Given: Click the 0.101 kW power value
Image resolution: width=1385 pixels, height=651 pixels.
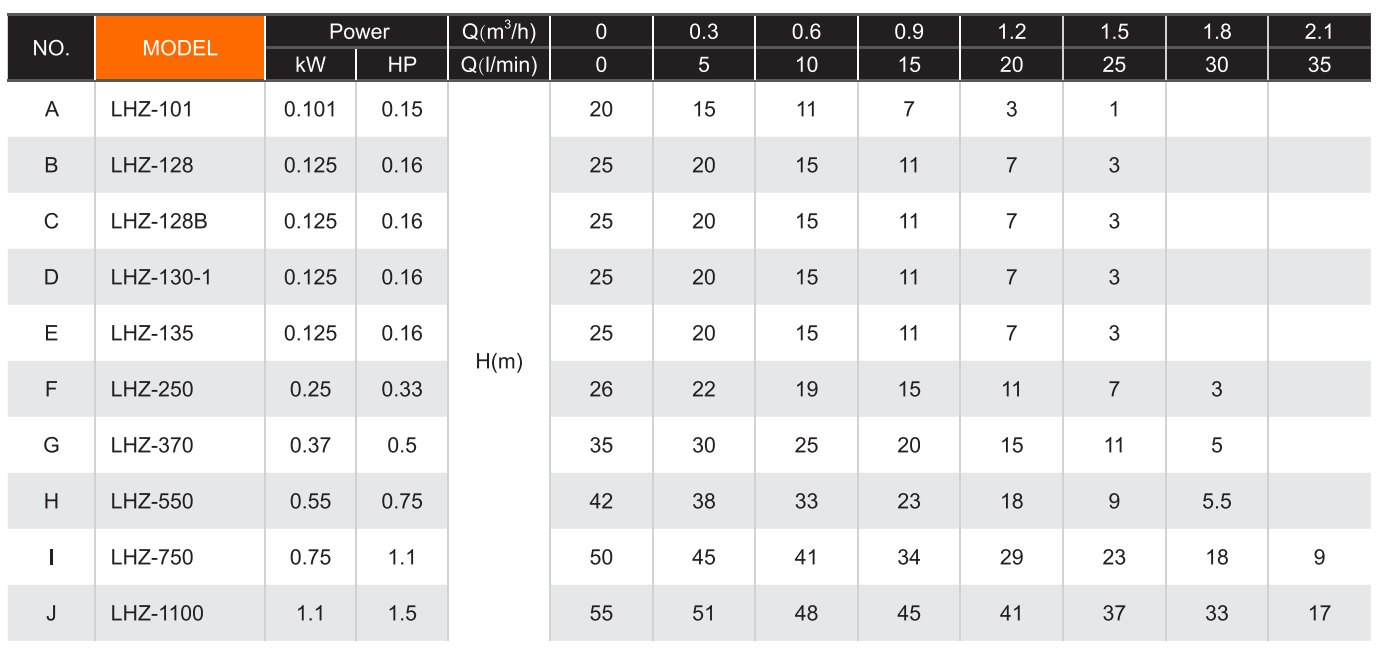Looking at the screenshot, I should click(310, 109).
